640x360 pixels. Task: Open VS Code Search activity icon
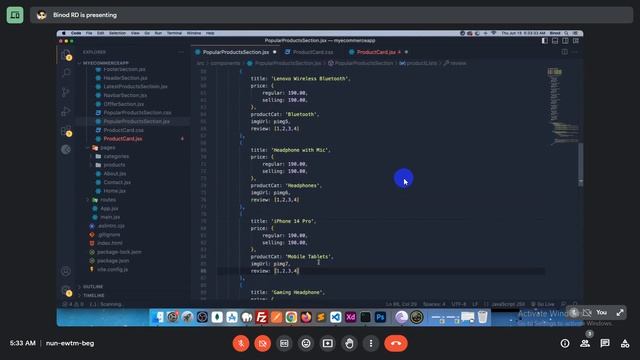(66, 73)
